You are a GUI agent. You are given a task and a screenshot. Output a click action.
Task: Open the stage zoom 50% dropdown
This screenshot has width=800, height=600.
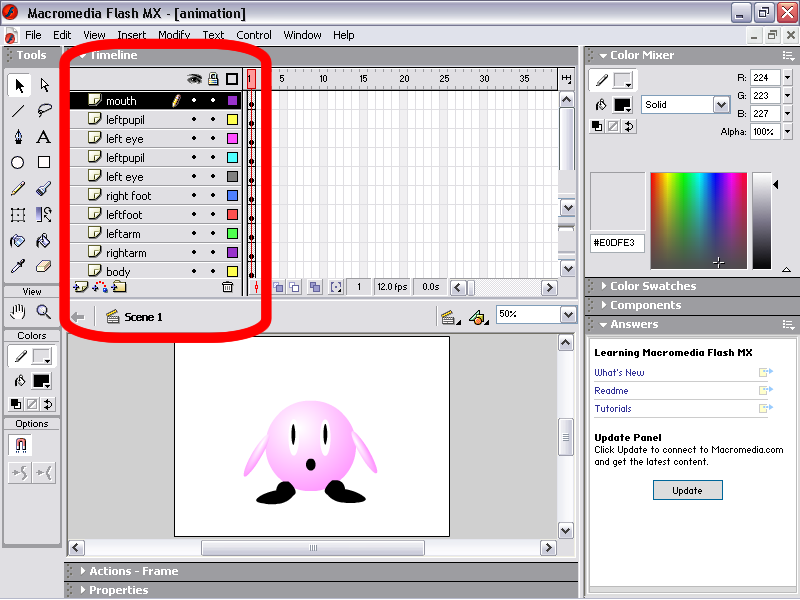click(568, 315)
